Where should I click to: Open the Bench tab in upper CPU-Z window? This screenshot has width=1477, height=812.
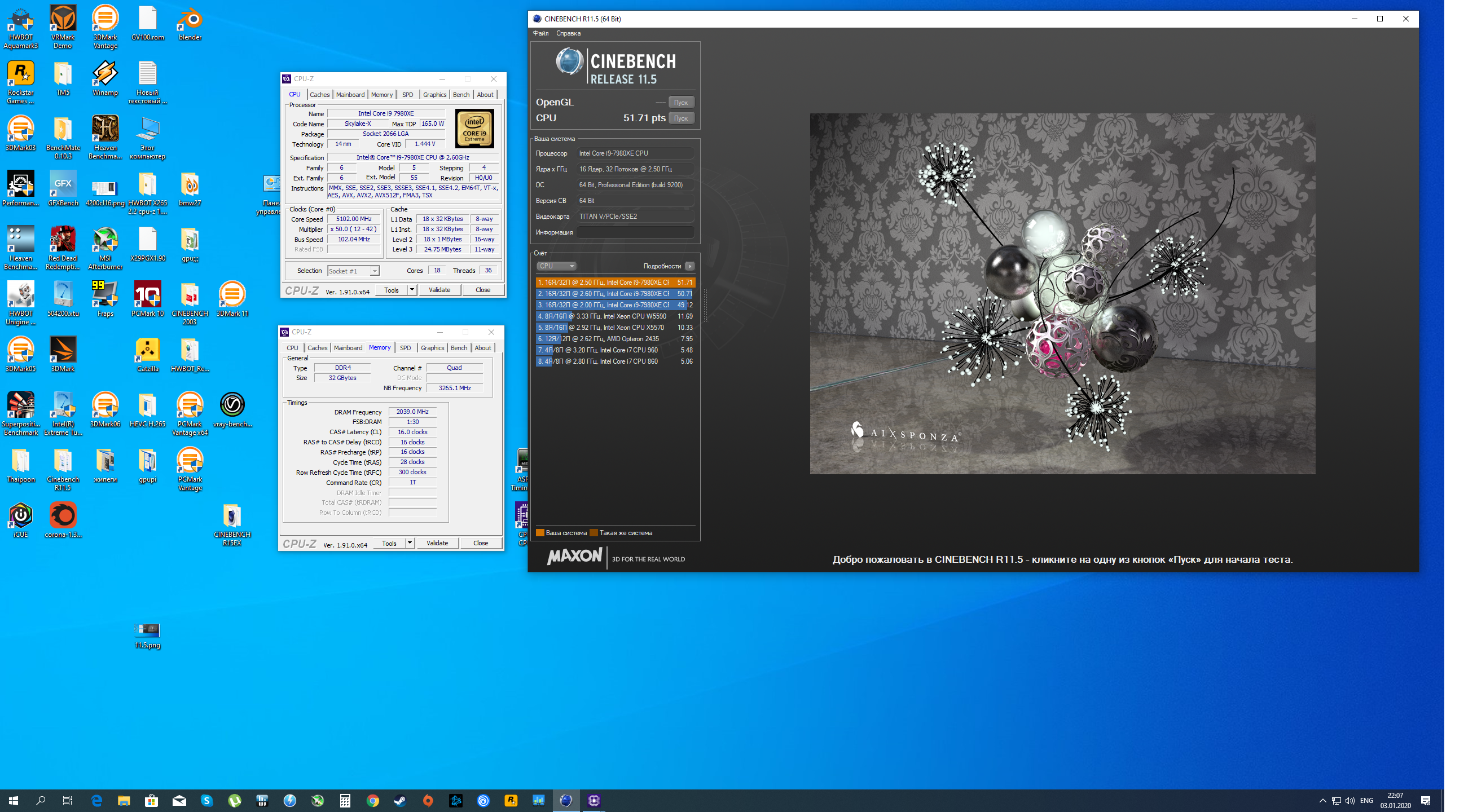pyautogui.click(x=461, y=95)
